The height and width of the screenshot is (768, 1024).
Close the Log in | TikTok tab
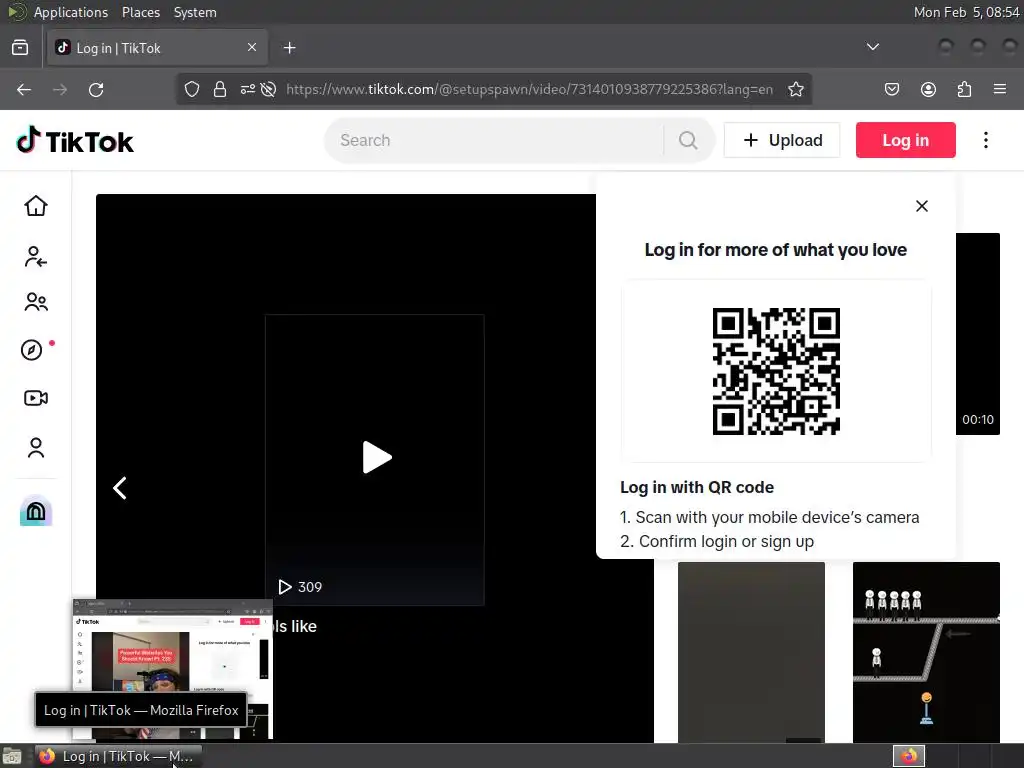(x=252, y=47)
